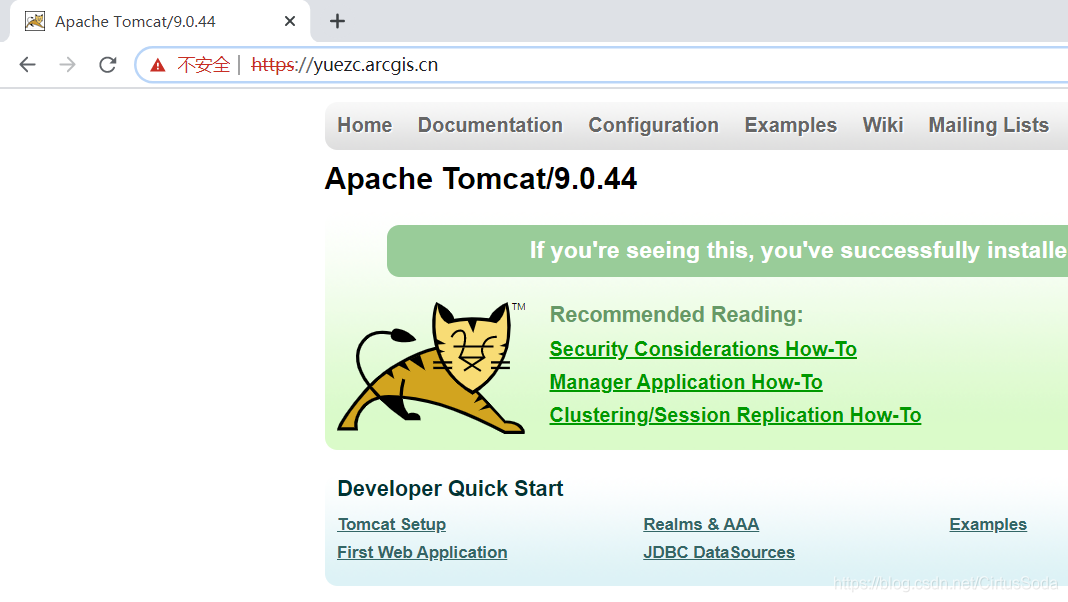1068x602 pixels.
Task: Open a new tab with the plus button
Action: (x=337, y=22)
